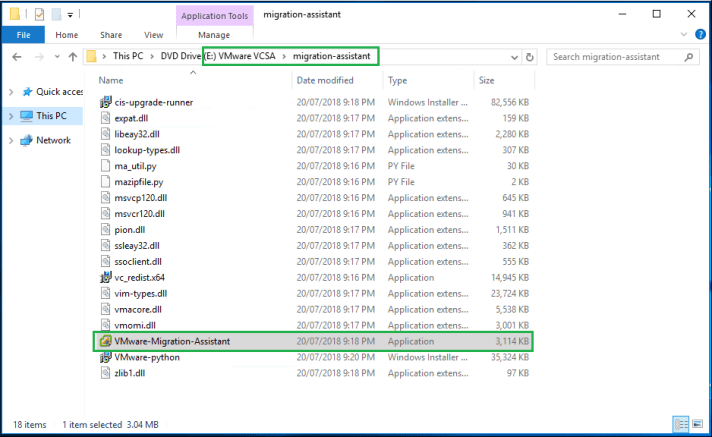Click the VMware-python installer icon
712x437 pixels.
[106, 357]
